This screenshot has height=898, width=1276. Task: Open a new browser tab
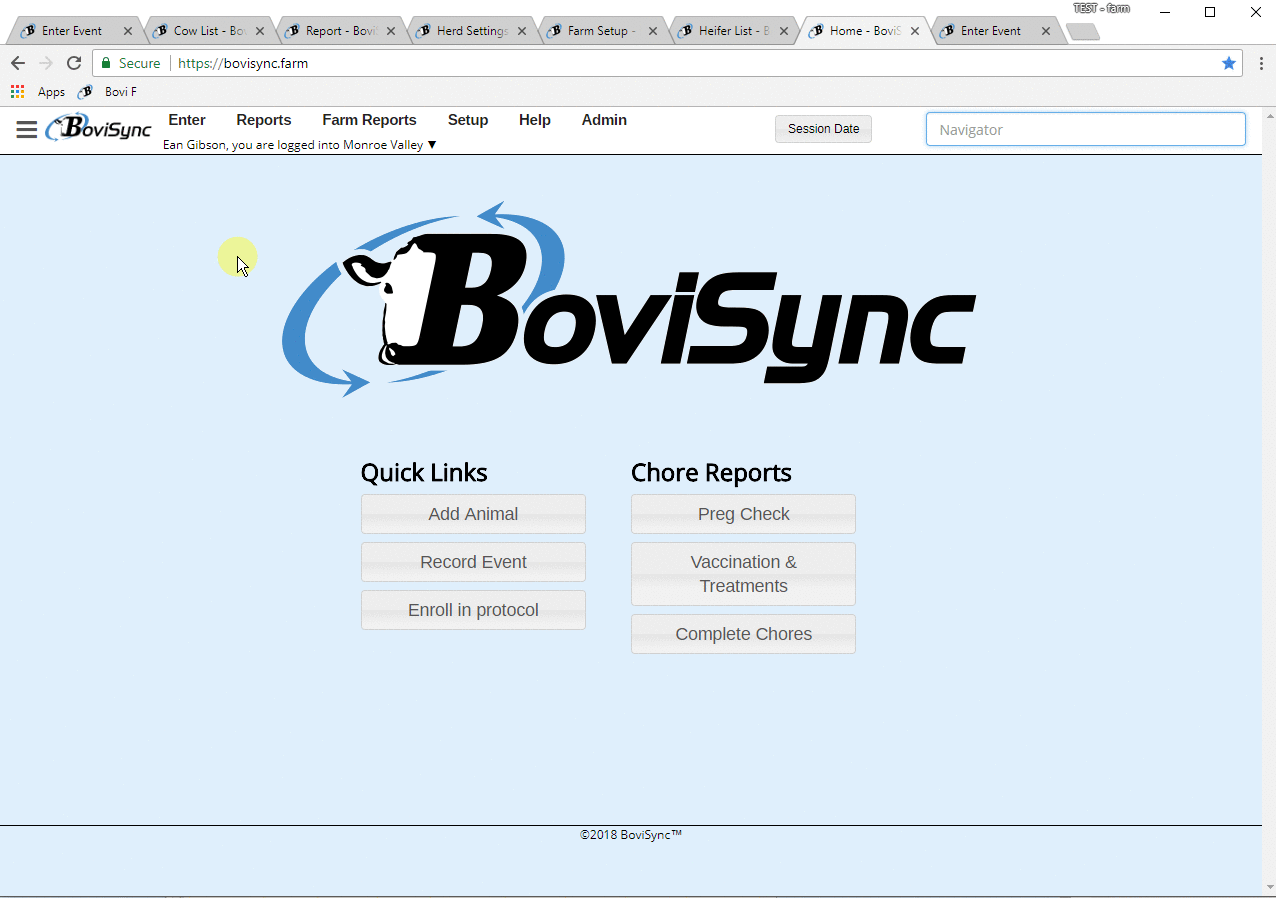(x=1084, y=32)
